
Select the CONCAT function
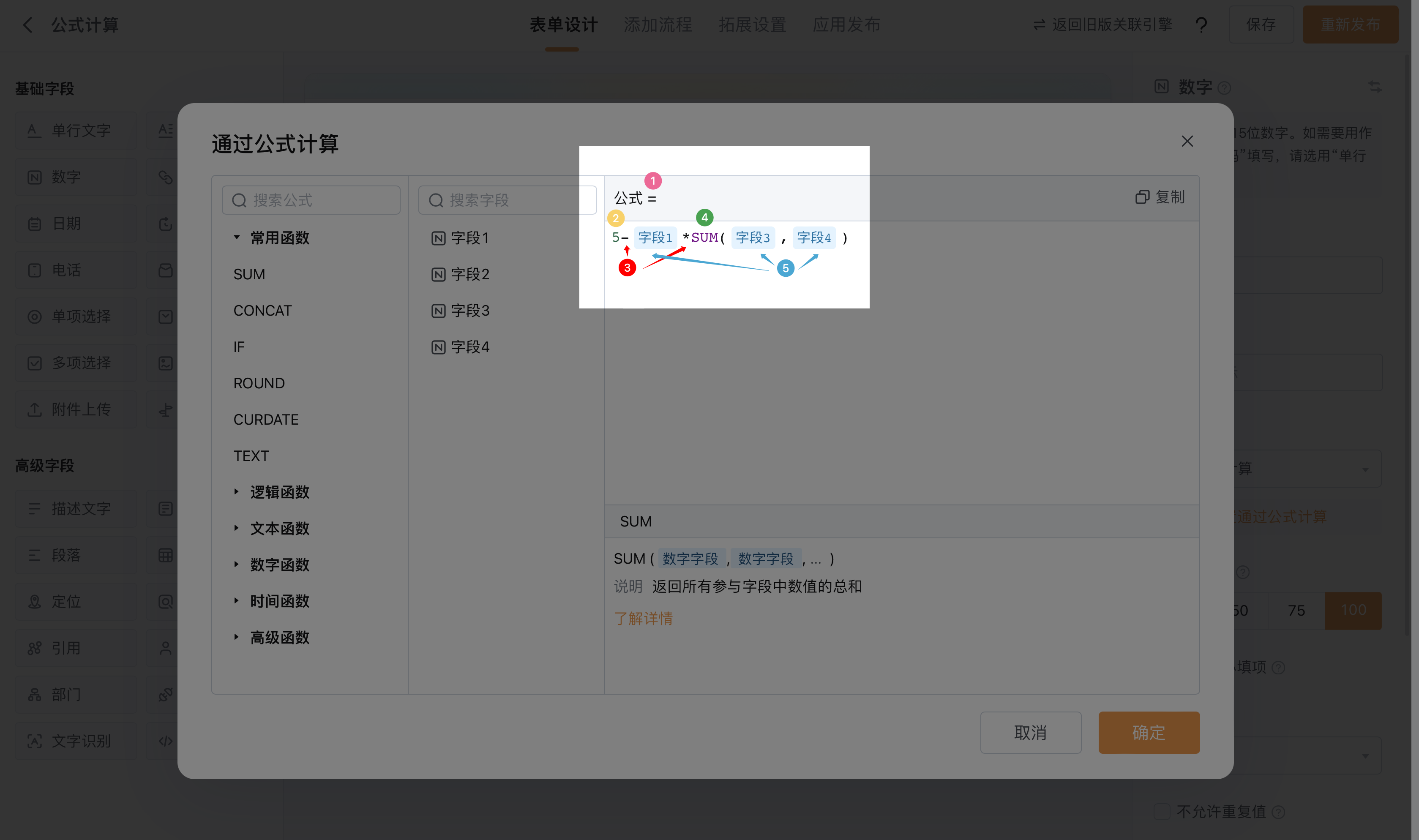pos(263,310)
